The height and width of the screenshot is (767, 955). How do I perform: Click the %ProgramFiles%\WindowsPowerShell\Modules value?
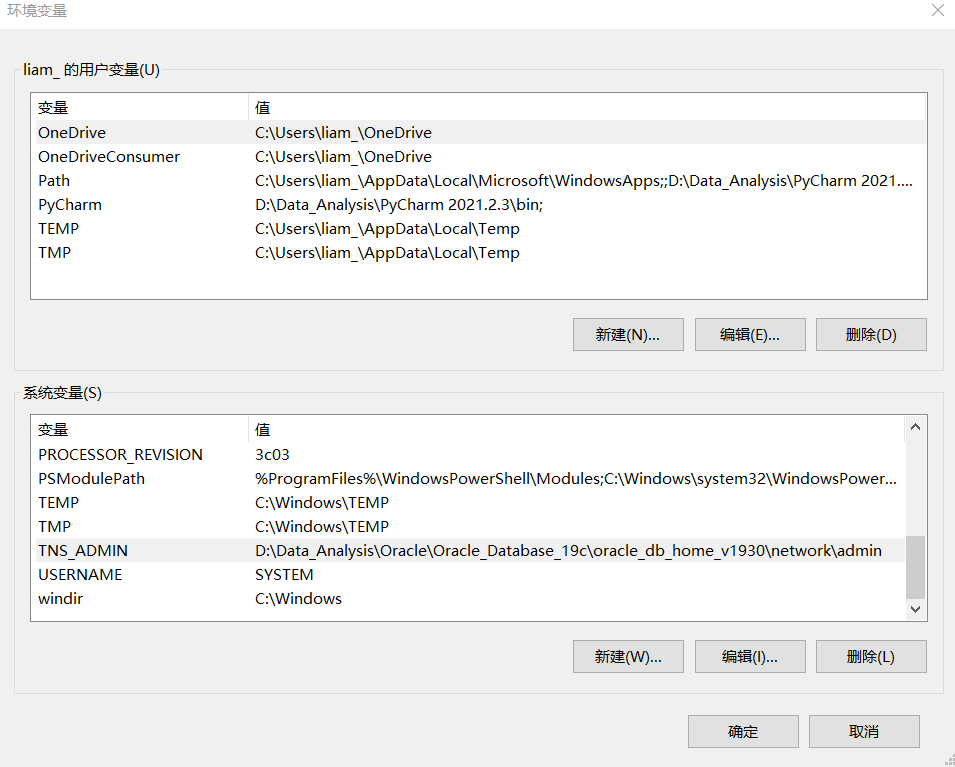[x=576, y=479]
